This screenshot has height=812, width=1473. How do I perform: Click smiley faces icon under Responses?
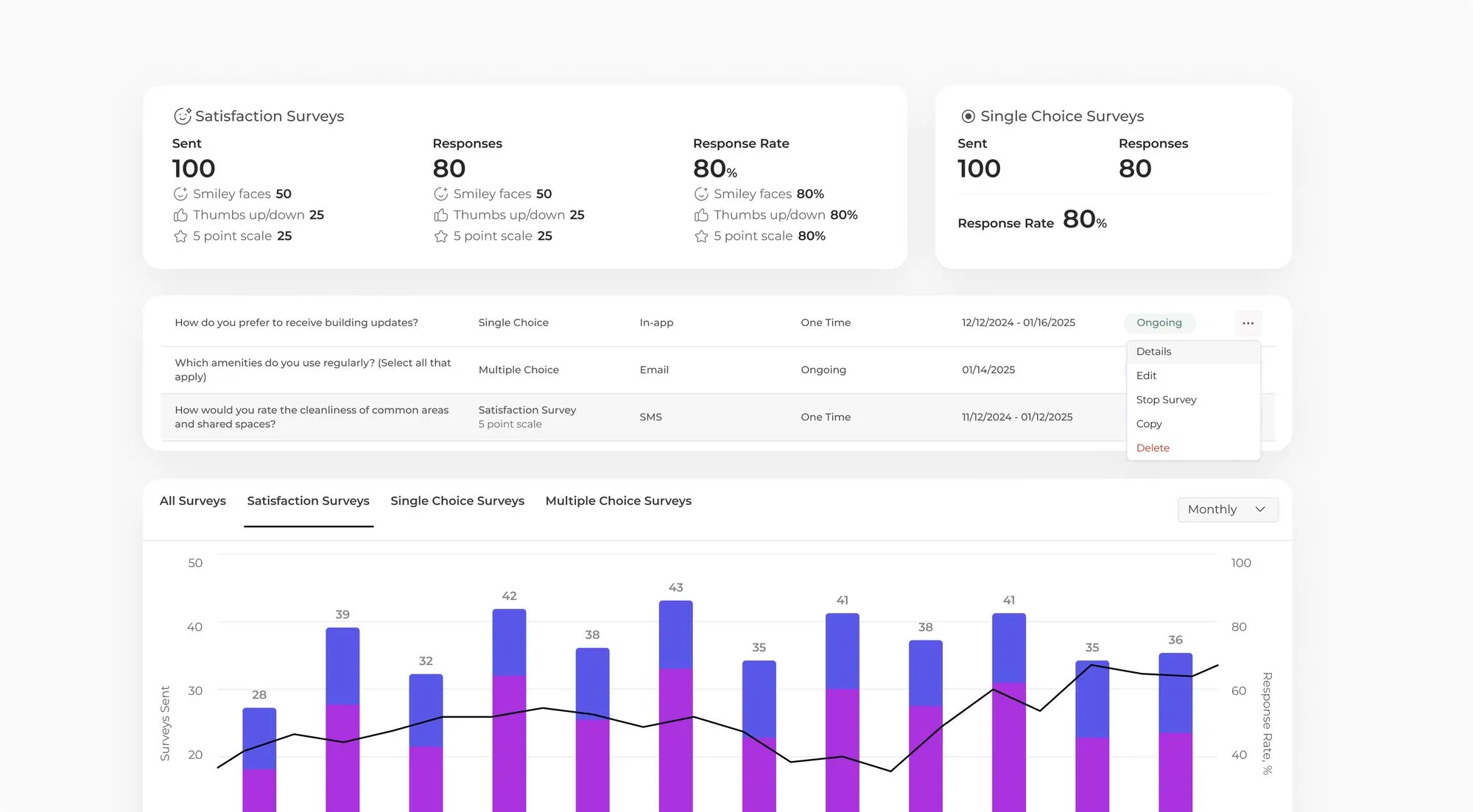pyautogui.click(x=440, y=194)
